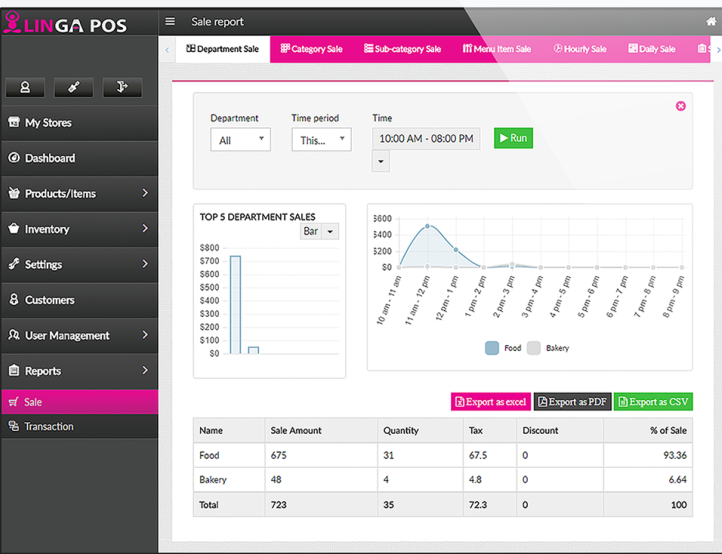Sort by Quantity column header

[420, 431]
